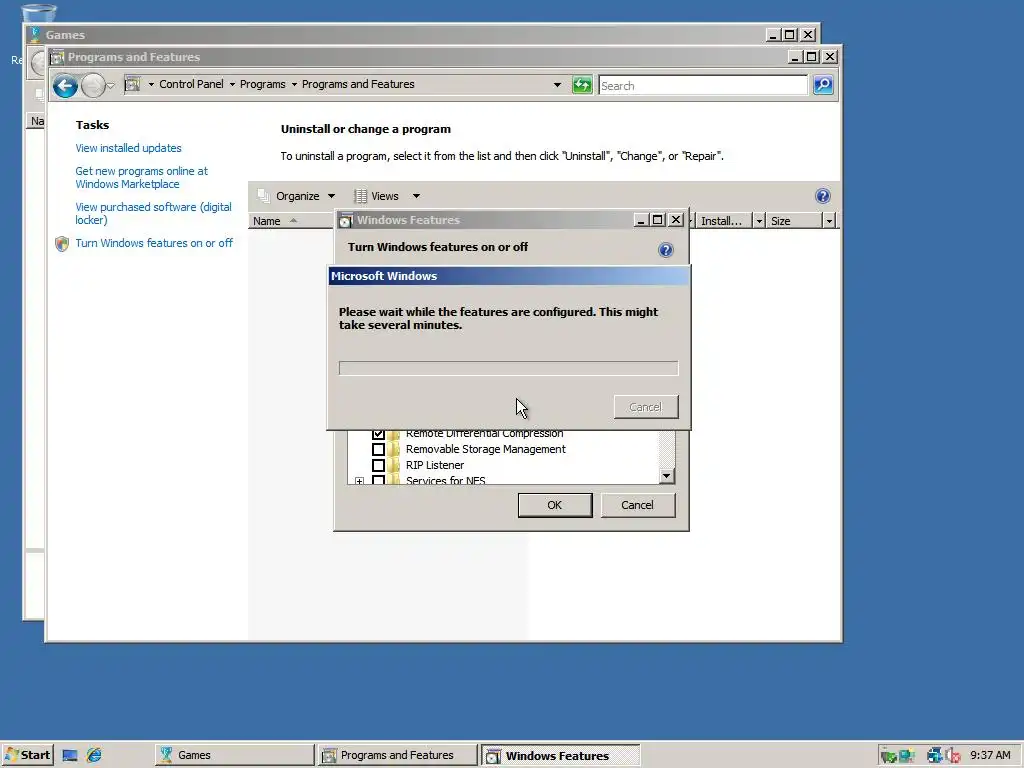
Task: Click the folder icon beside Removable Storage Management
Action: [393, 449]
